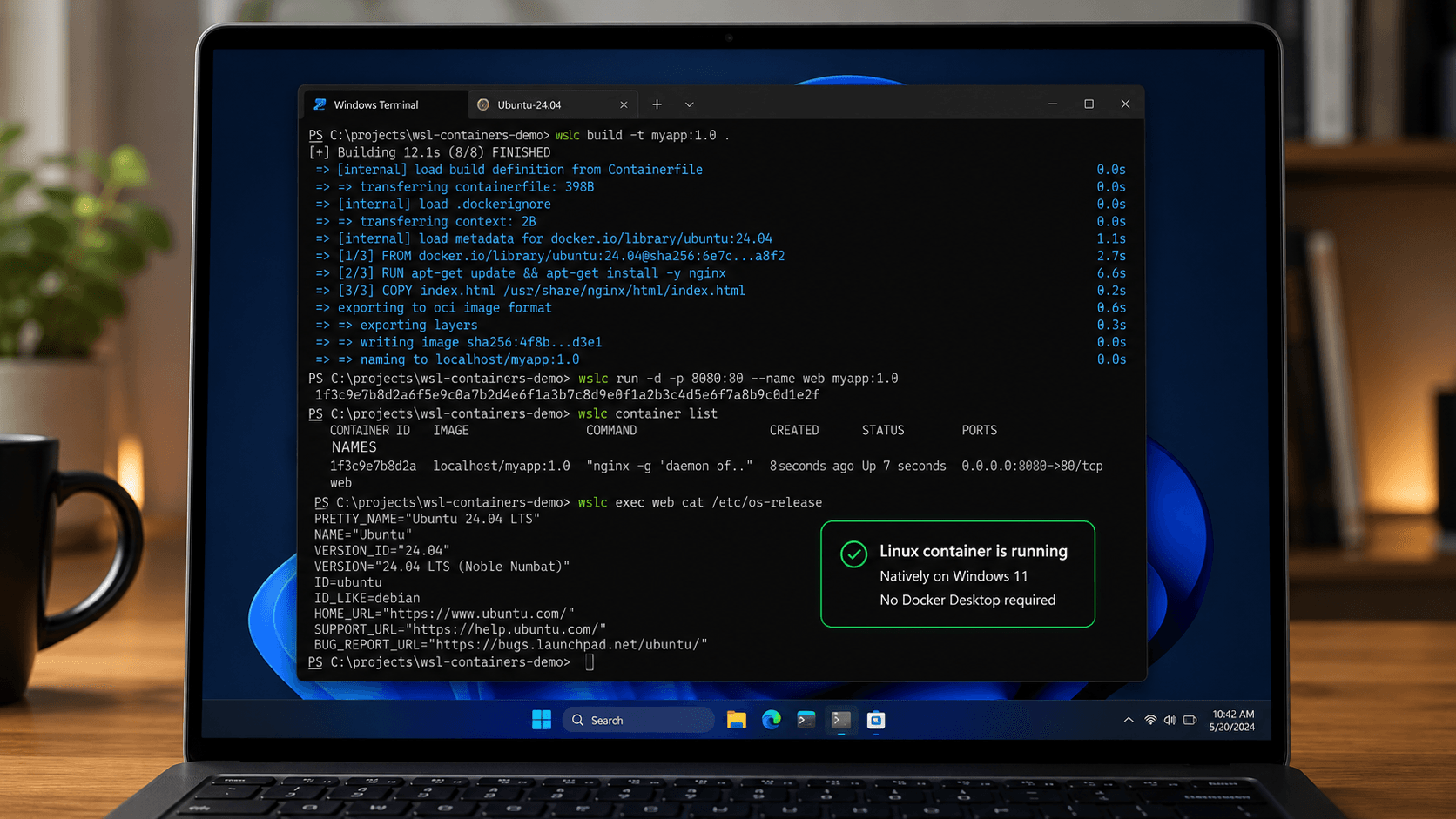Click the 'wslc run -d -p 8080:80' command
The width and height of the screenshot is (1456, 819).
pos(738,379)
